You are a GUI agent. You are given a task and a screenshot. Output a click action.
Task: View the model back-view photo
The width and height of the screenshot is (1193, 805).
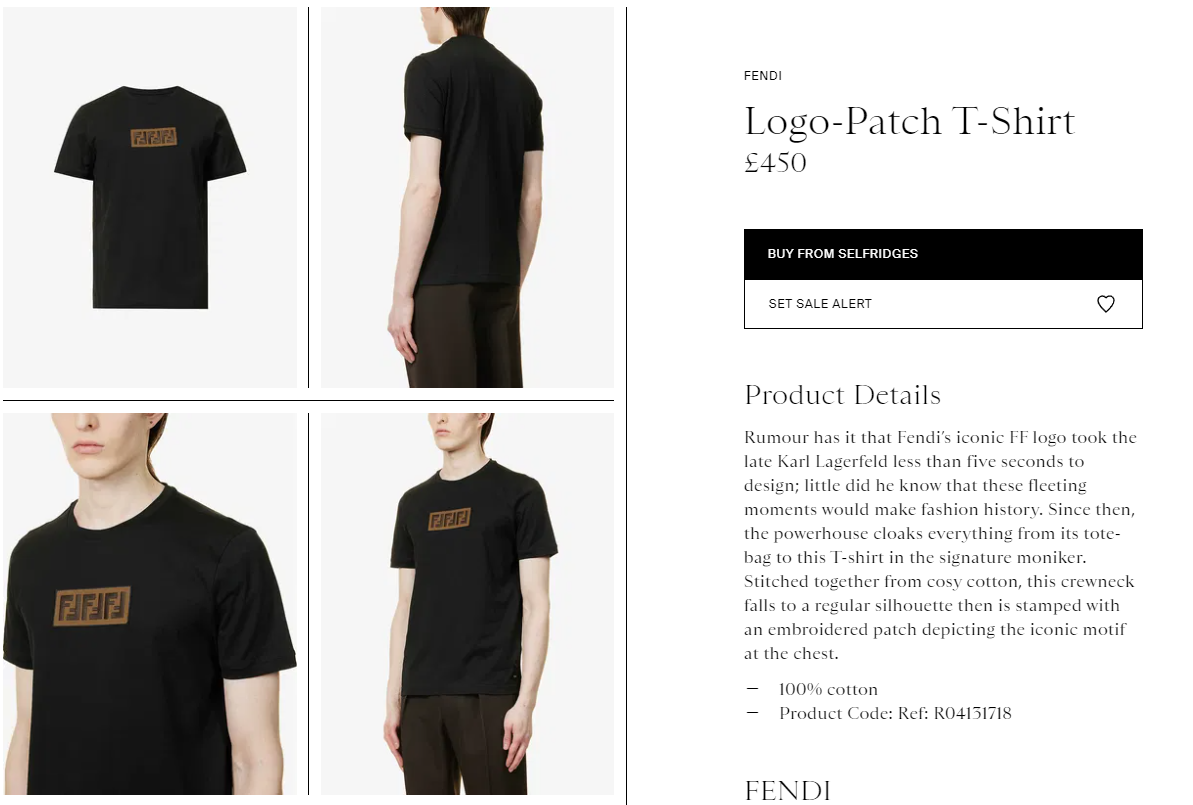point(467,197)
